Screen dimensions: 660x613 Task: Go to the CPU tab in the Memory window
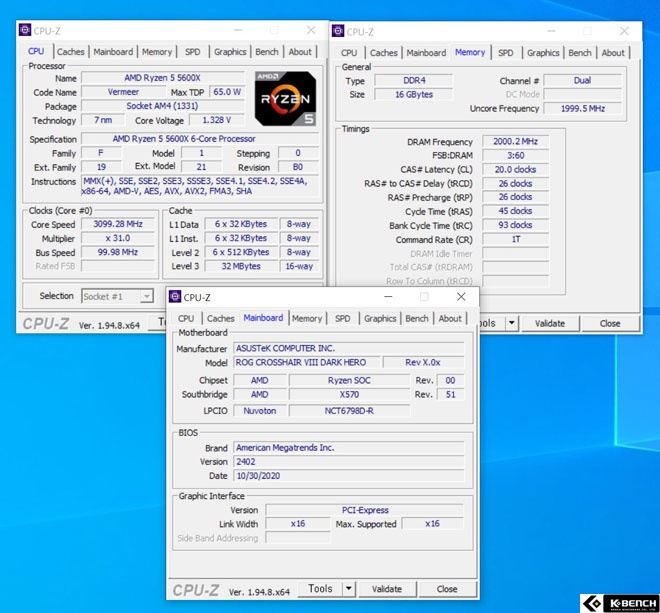(x=349, y=53)
